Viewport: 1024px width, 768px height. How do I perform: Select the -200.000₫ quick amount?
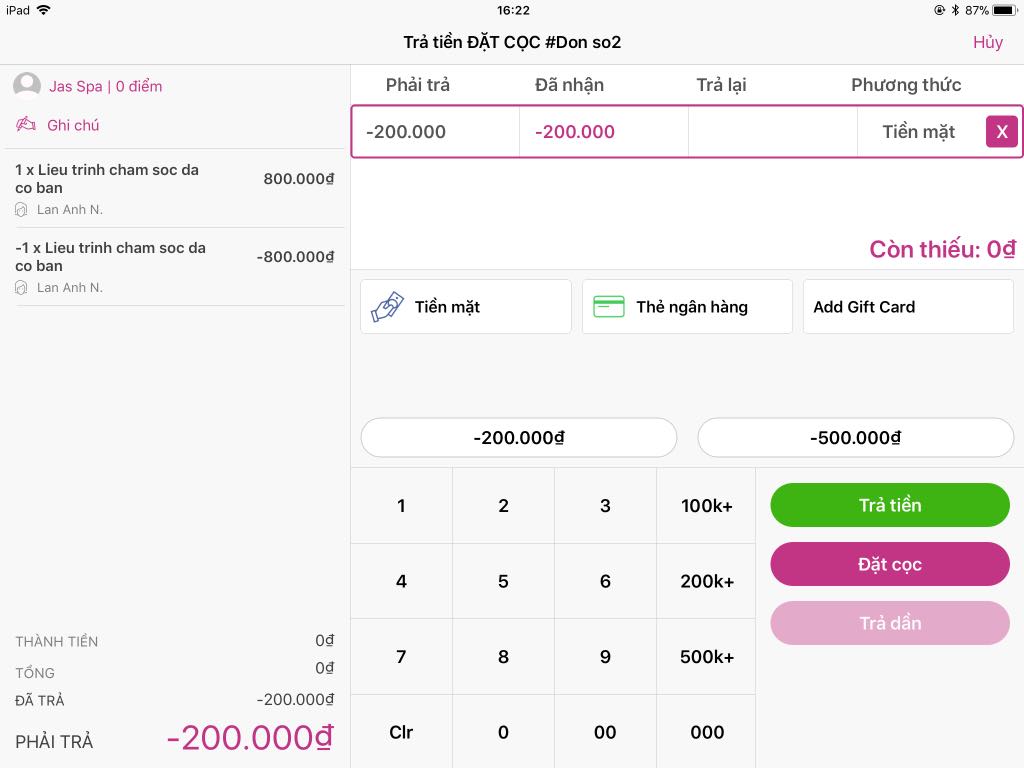point(518,438)
